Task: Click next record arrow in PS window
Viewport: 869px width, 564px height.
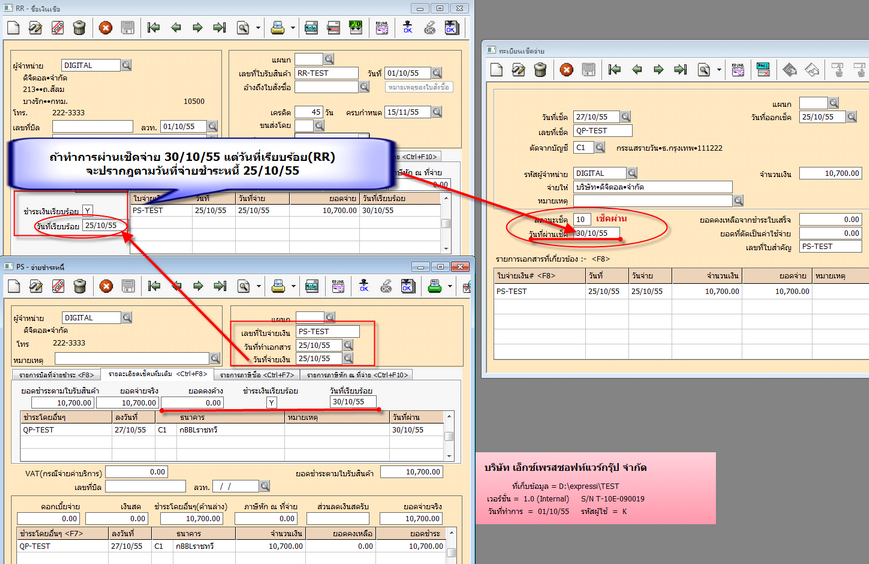Action: coord(197,286)
